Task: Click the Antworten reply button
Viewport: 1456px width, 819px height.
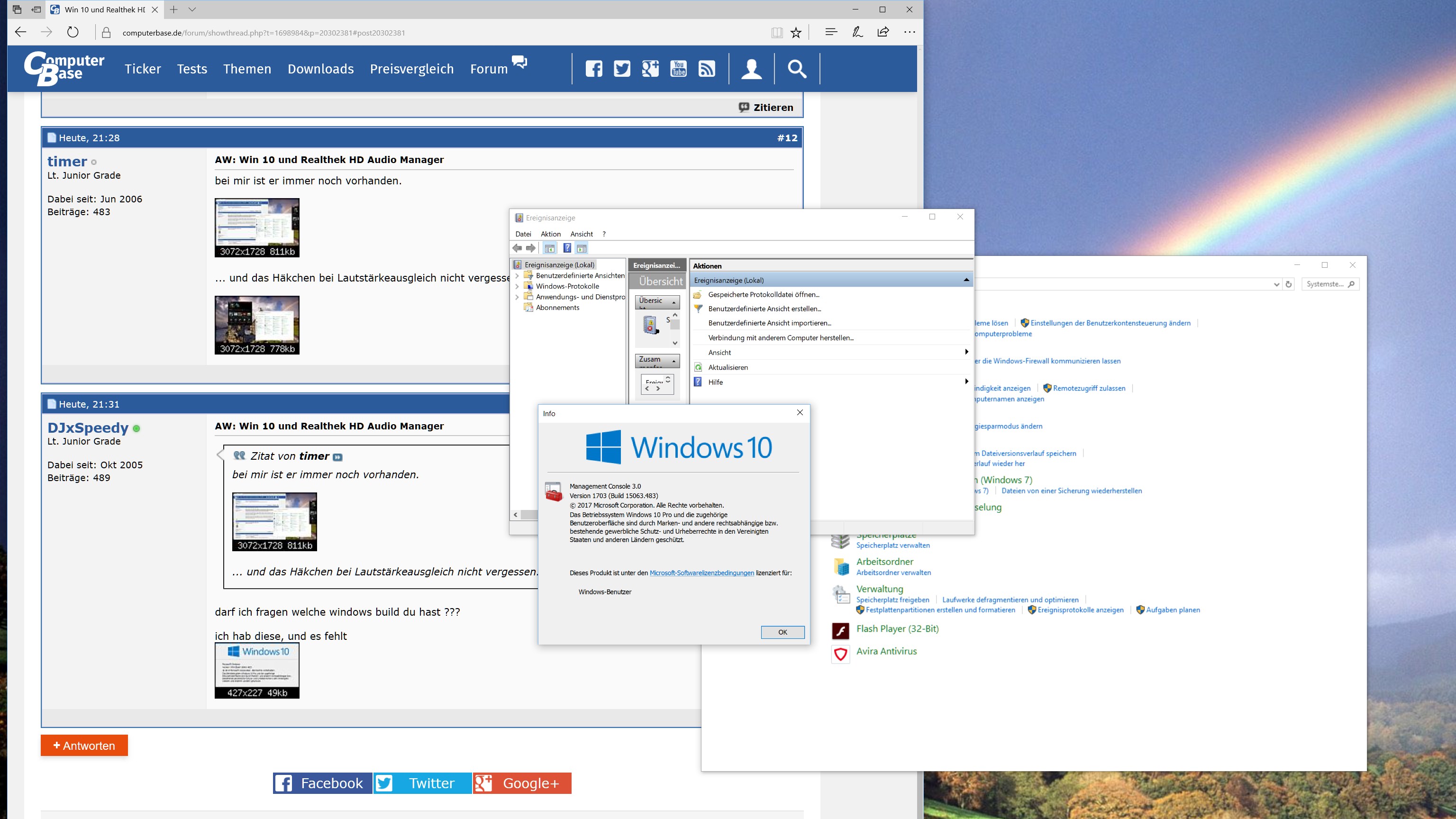Action: coord(84,746)
